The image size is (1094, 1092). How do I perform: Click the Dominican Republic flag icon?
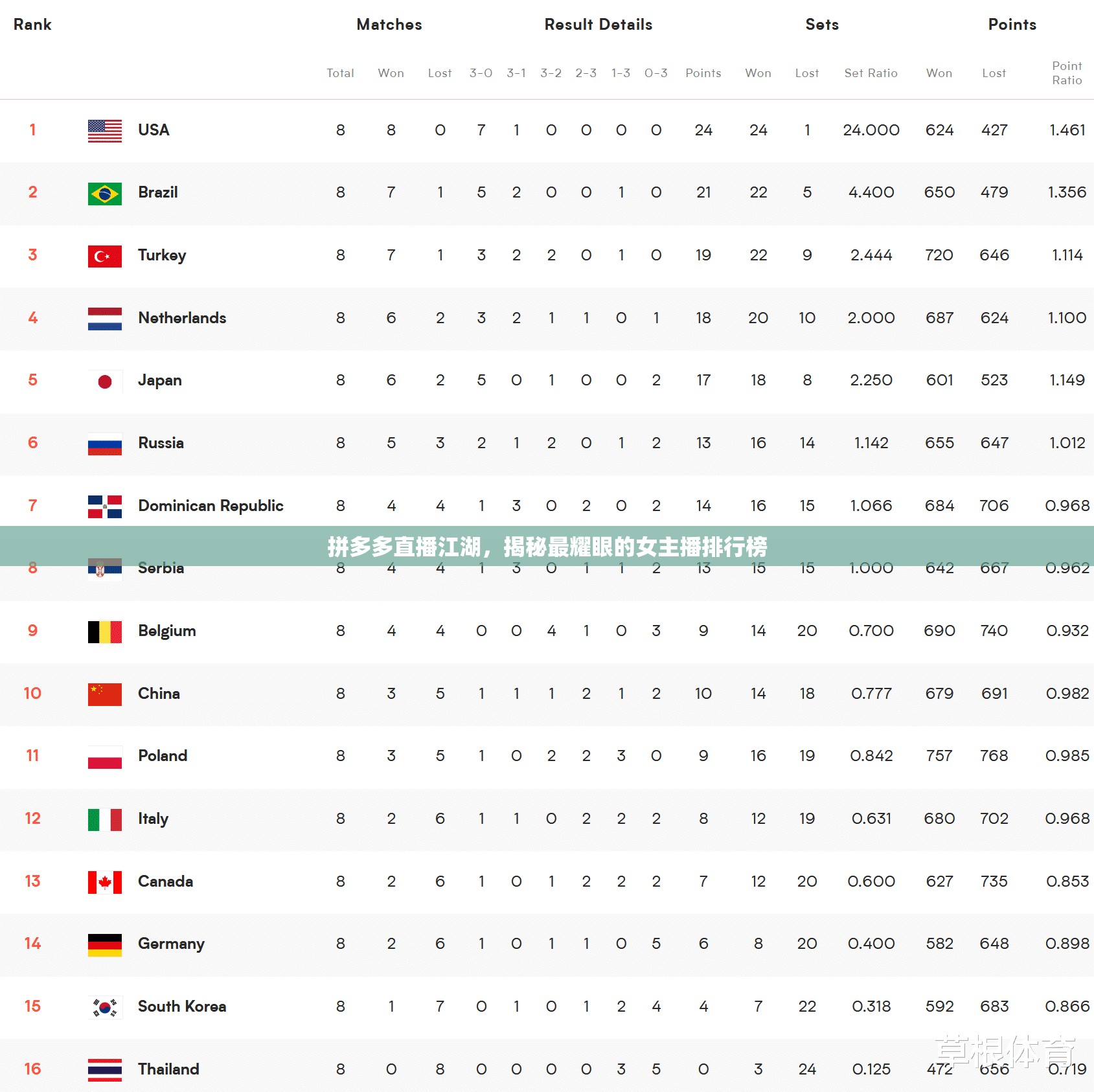[x=105, y=506]
